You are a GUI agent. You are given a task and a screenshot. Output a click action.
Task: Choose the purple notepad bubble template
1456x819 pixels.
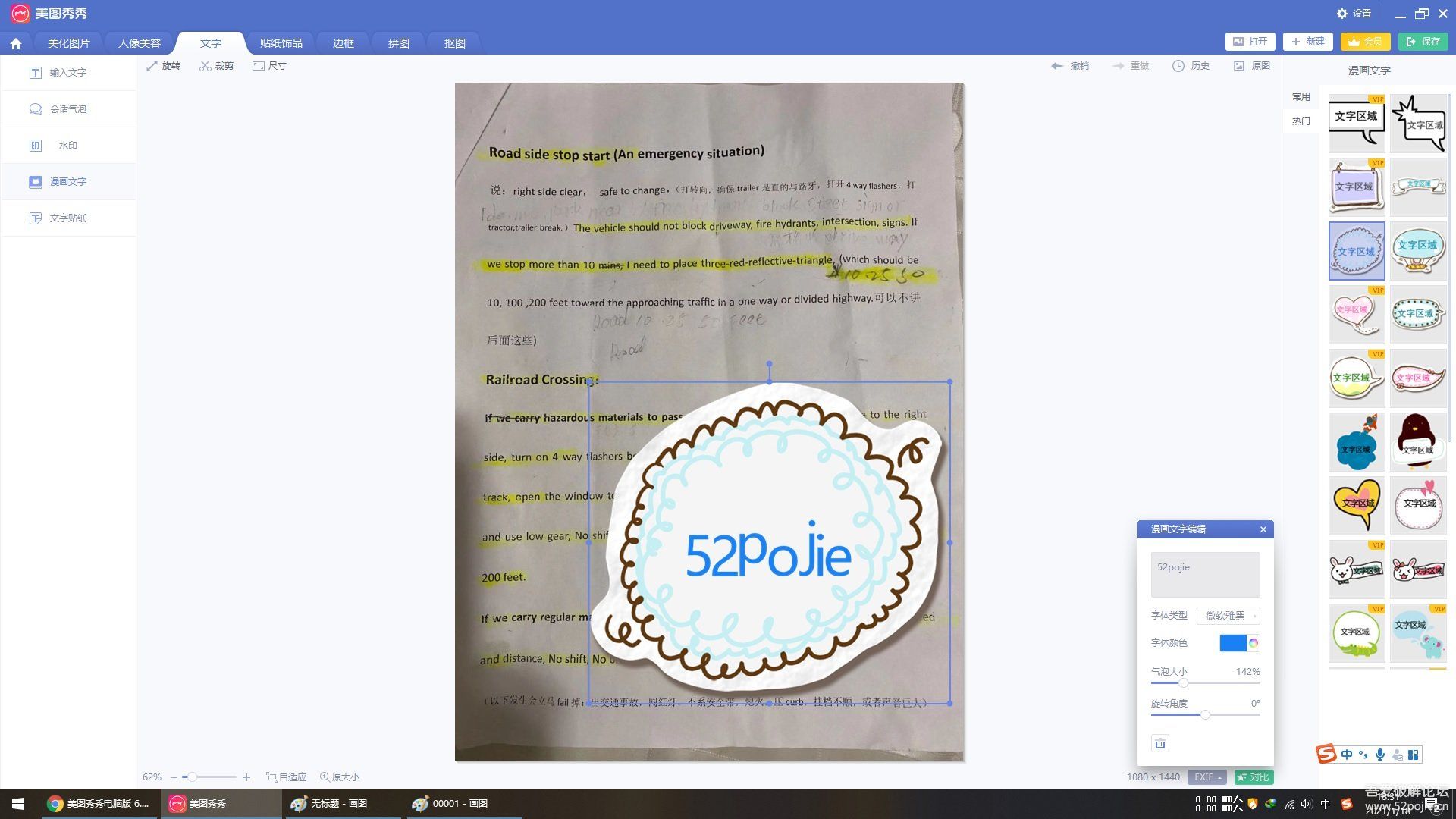1357,187
